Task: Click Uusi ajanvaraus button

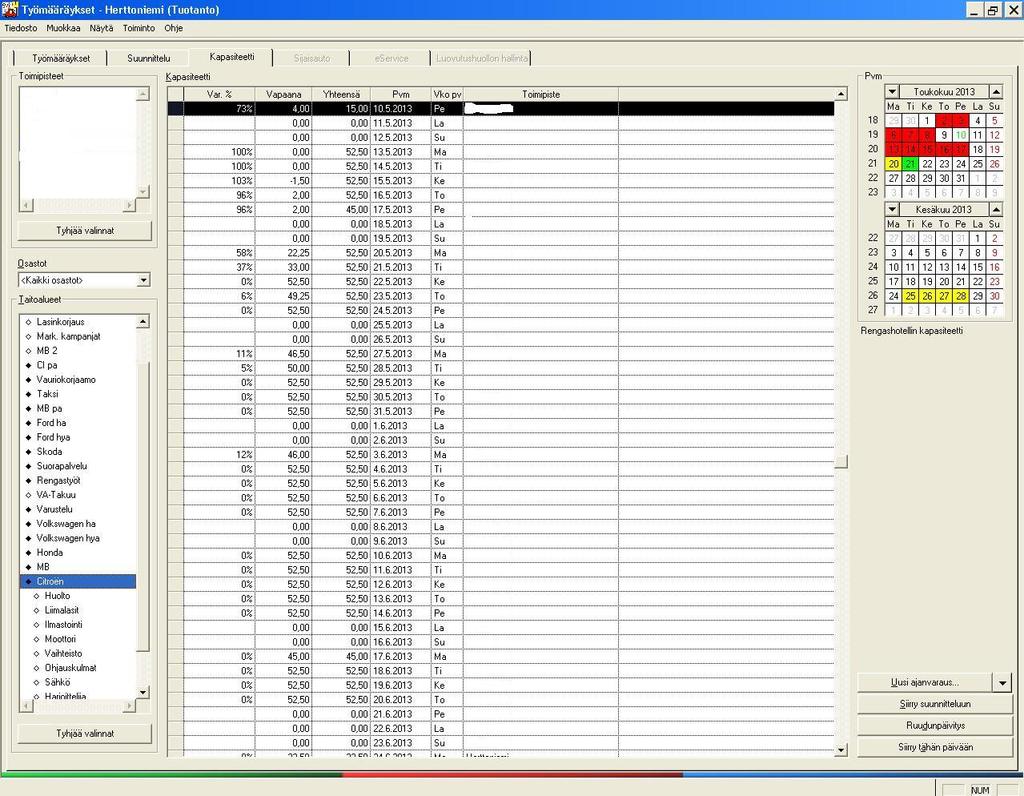Action: pos(925,682)
